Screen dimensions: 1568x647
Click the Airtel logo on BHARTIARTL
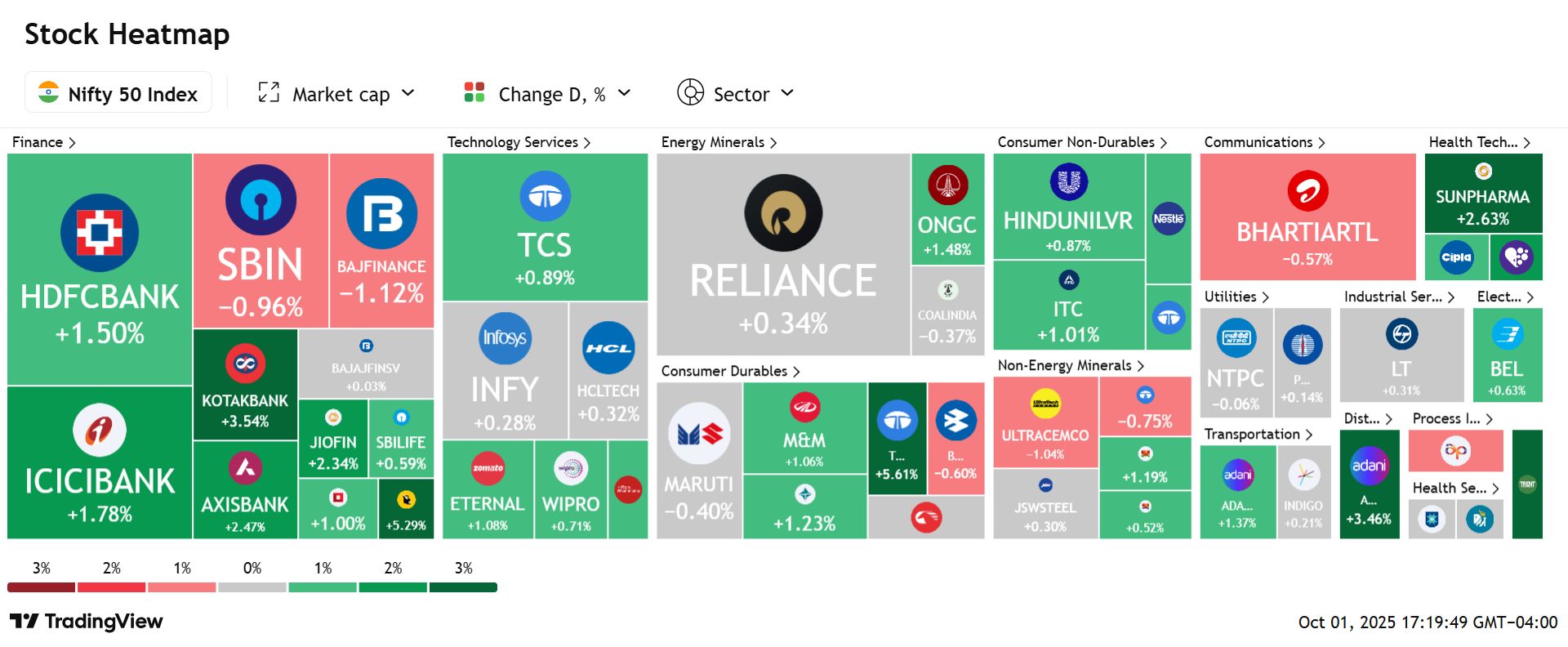(1307, 191)
